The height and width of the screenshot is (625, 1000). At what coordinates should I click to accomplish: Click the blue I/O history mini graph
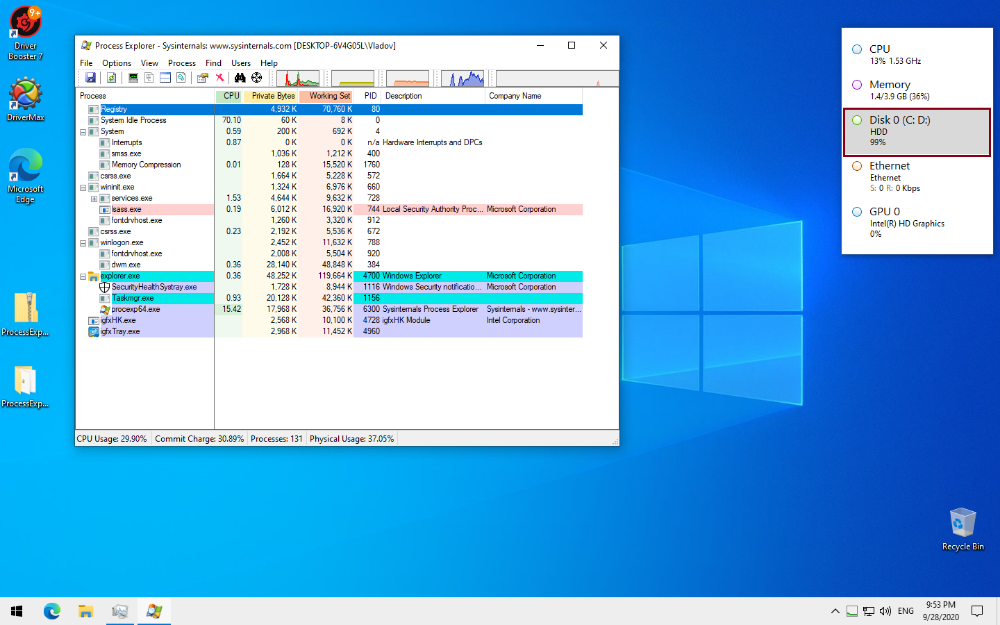(463, 78)
